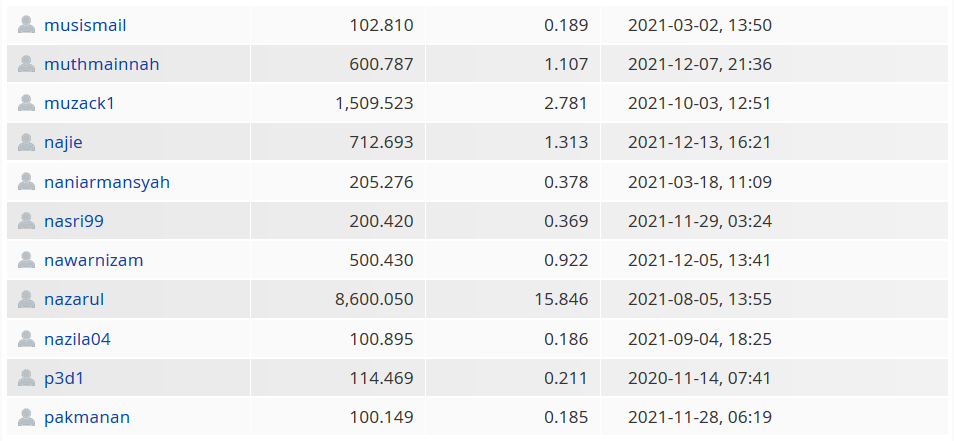
Task: Click the user icon next to nazarul
Action: 26,299
